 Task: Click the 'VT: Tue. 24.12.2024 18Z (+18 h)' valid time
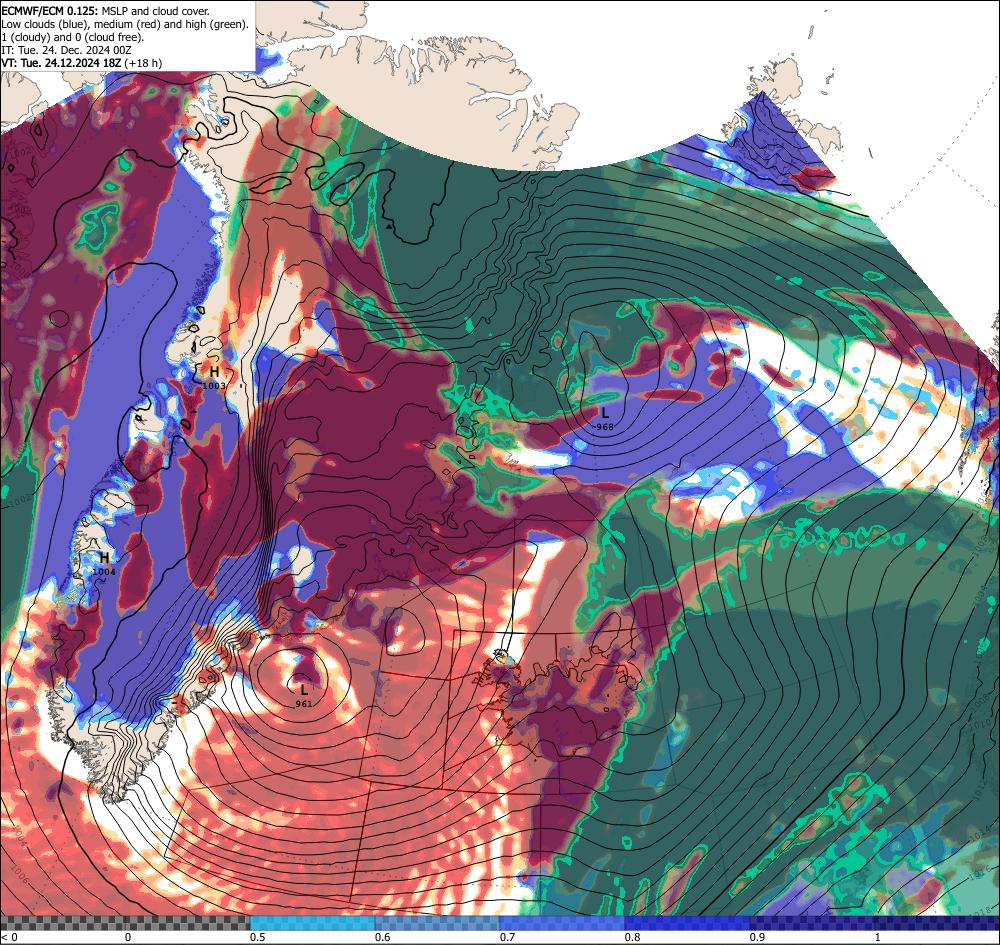(x=82, y=63)
